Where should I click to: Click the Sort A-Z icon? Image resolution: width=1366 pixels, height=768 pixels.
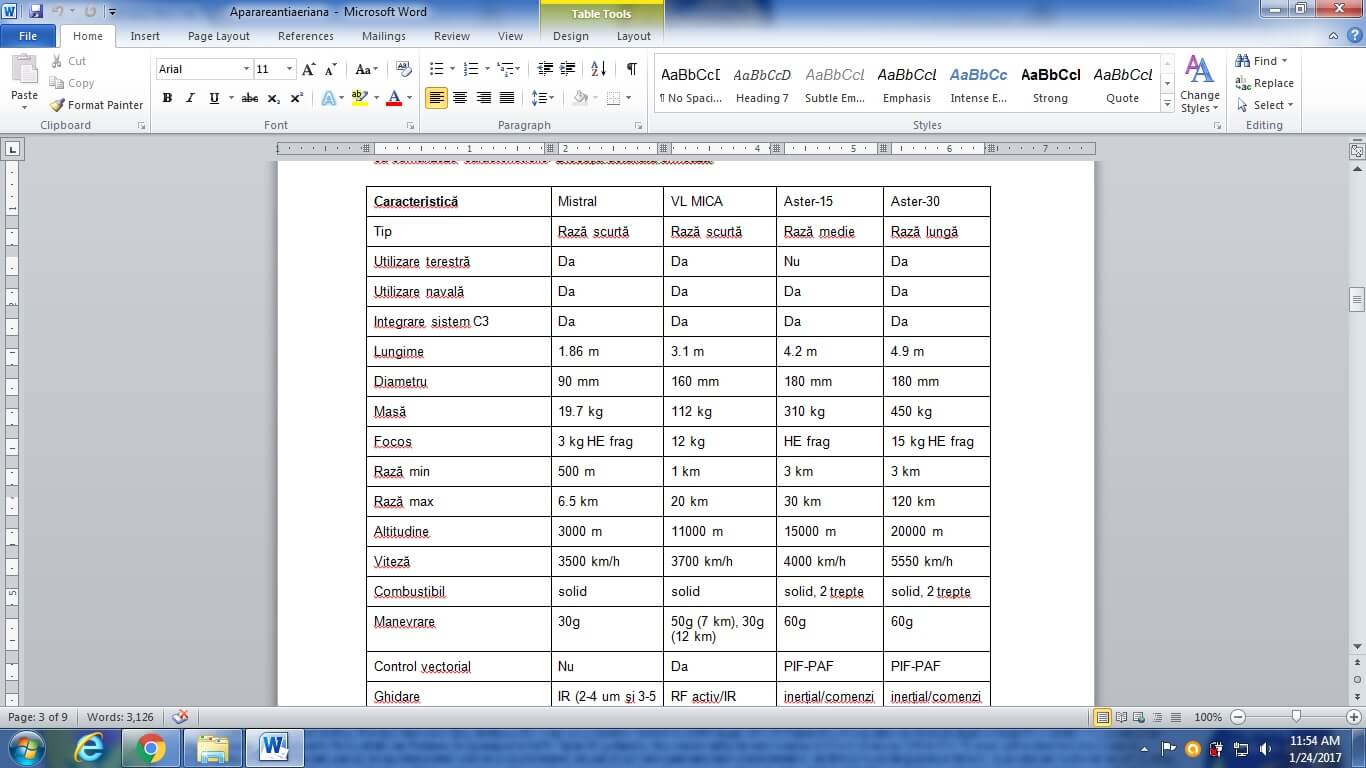598,69
